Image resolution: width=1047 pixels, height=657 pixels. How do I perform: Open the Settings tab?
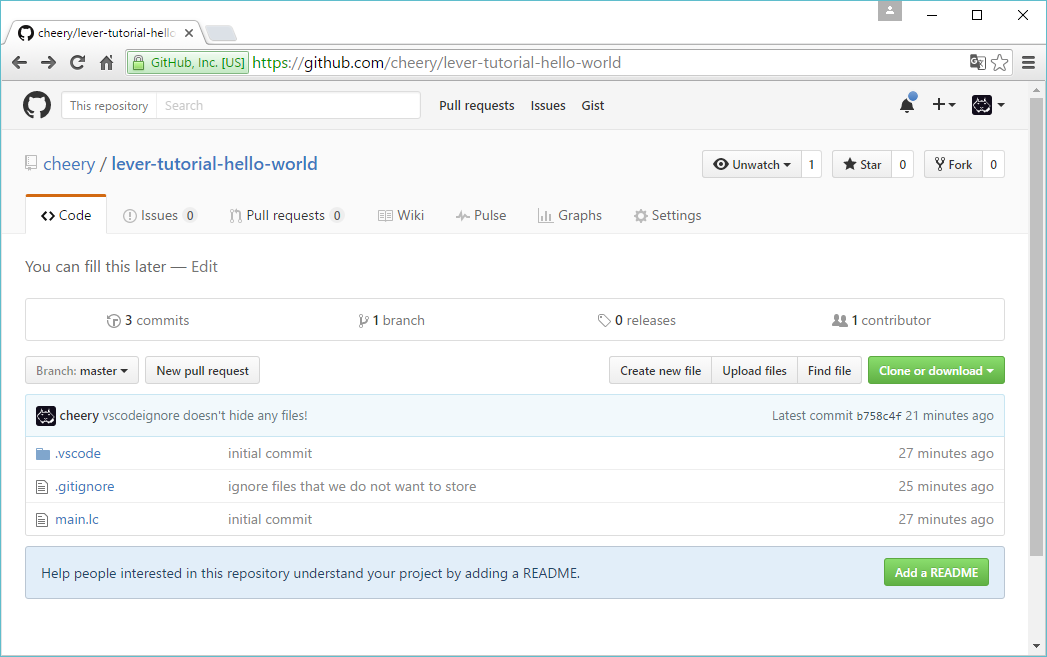tap(667, 216)
